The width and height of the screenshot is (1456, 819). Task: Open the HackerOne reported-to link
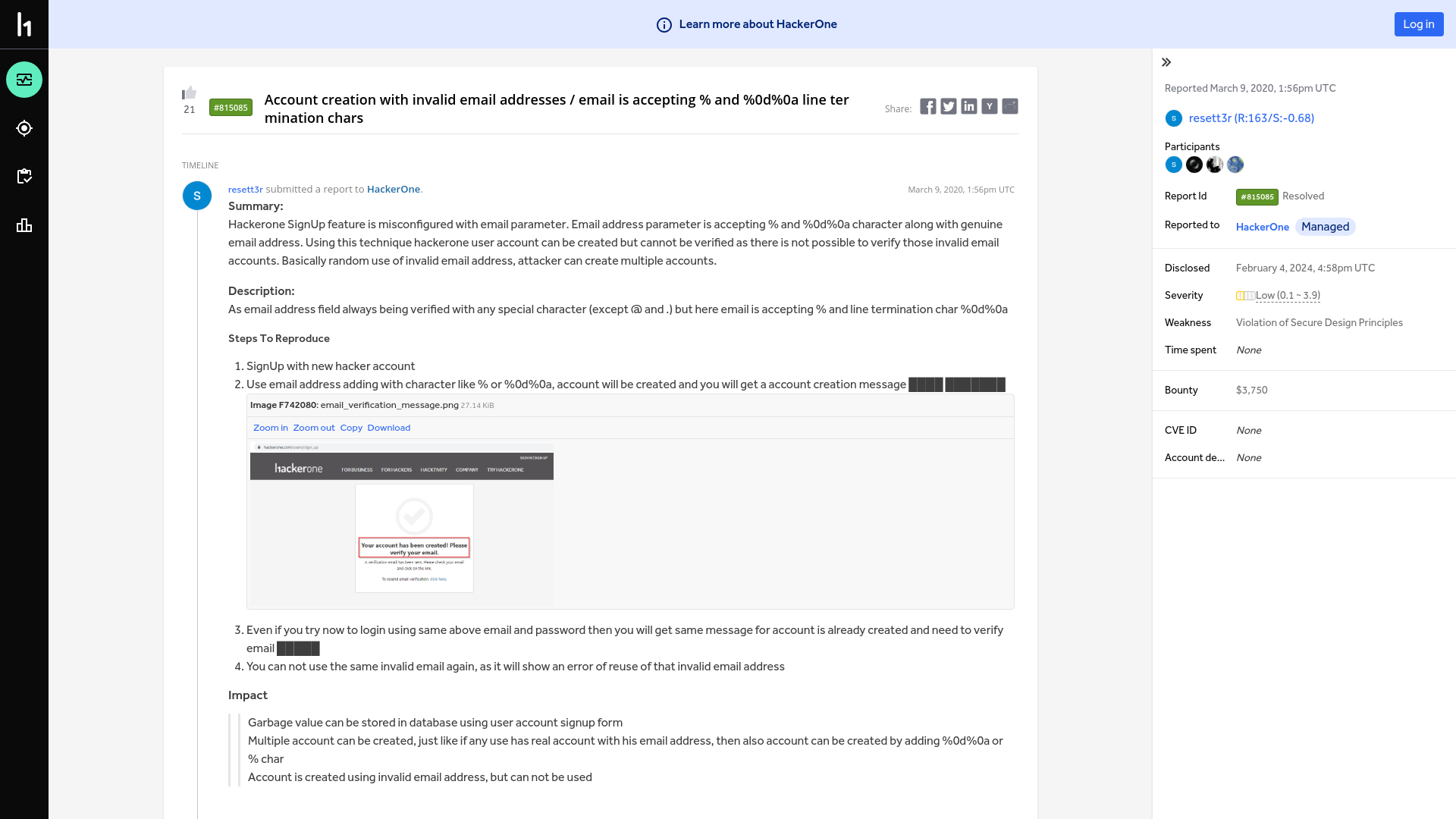pyautogui.click(x=1262, y=226)
